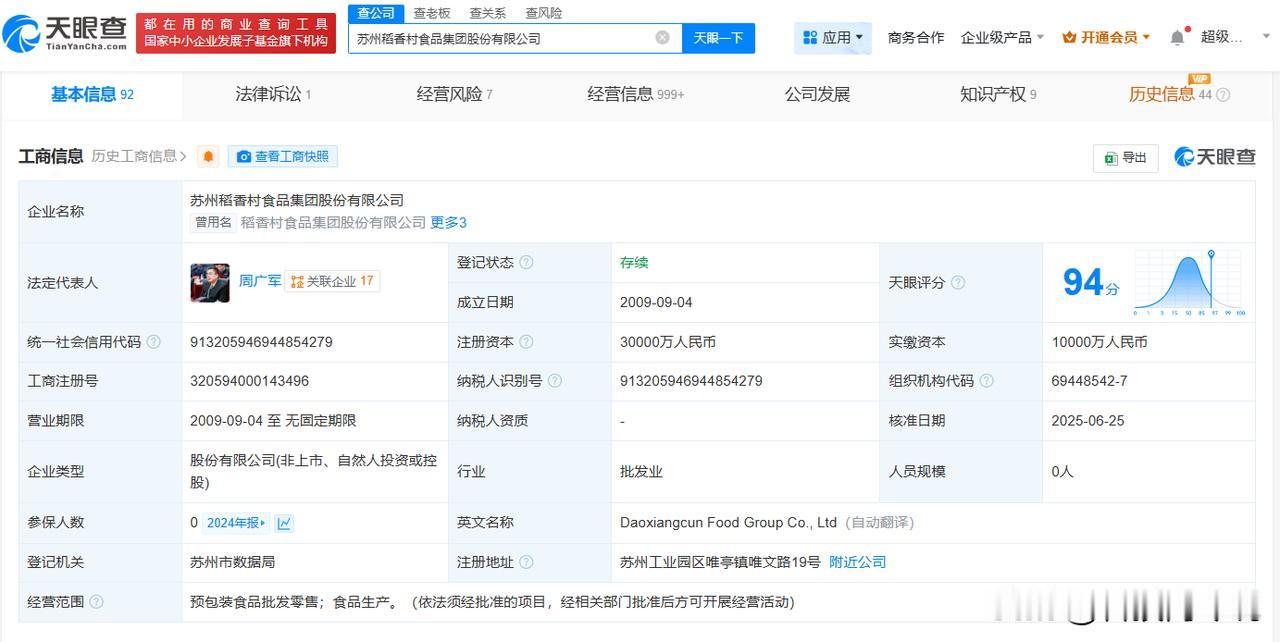Expand 历史工商信息 chevron link
Image resolution: width=1280 pixels, height=642 pixels.
pos(139,156)
